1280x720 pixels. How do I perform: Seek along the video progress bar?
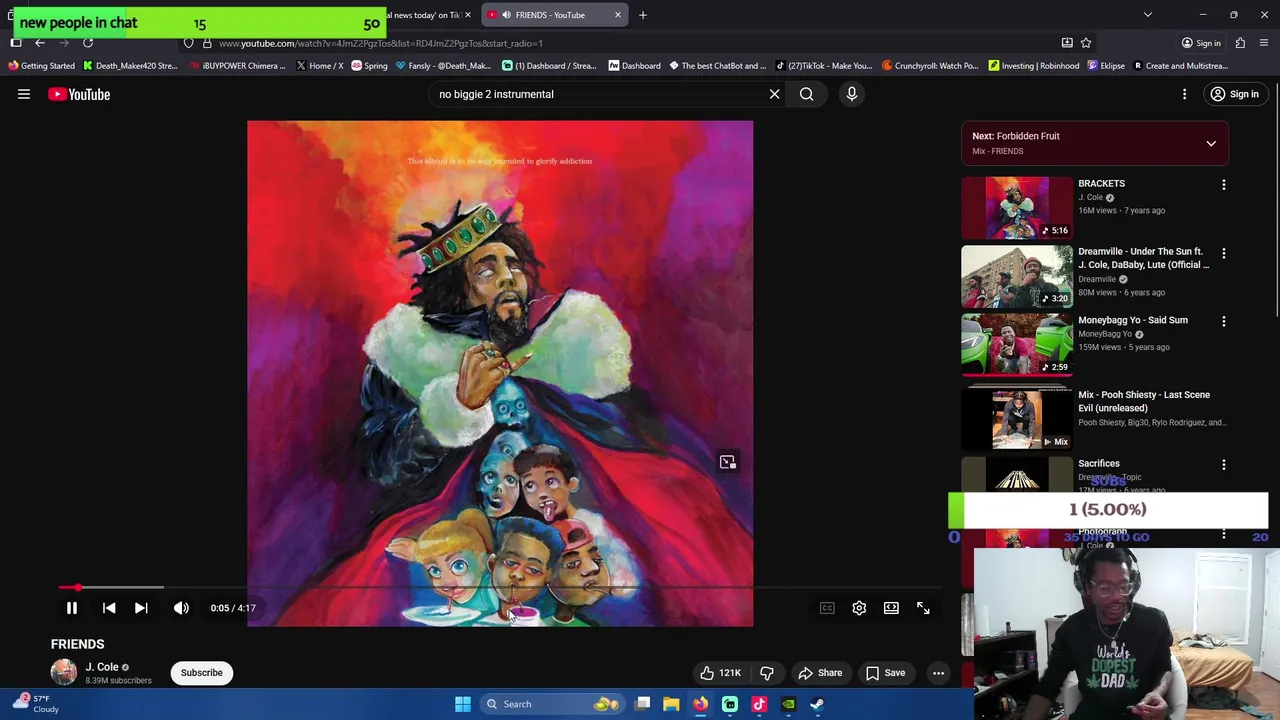point(500,588)
